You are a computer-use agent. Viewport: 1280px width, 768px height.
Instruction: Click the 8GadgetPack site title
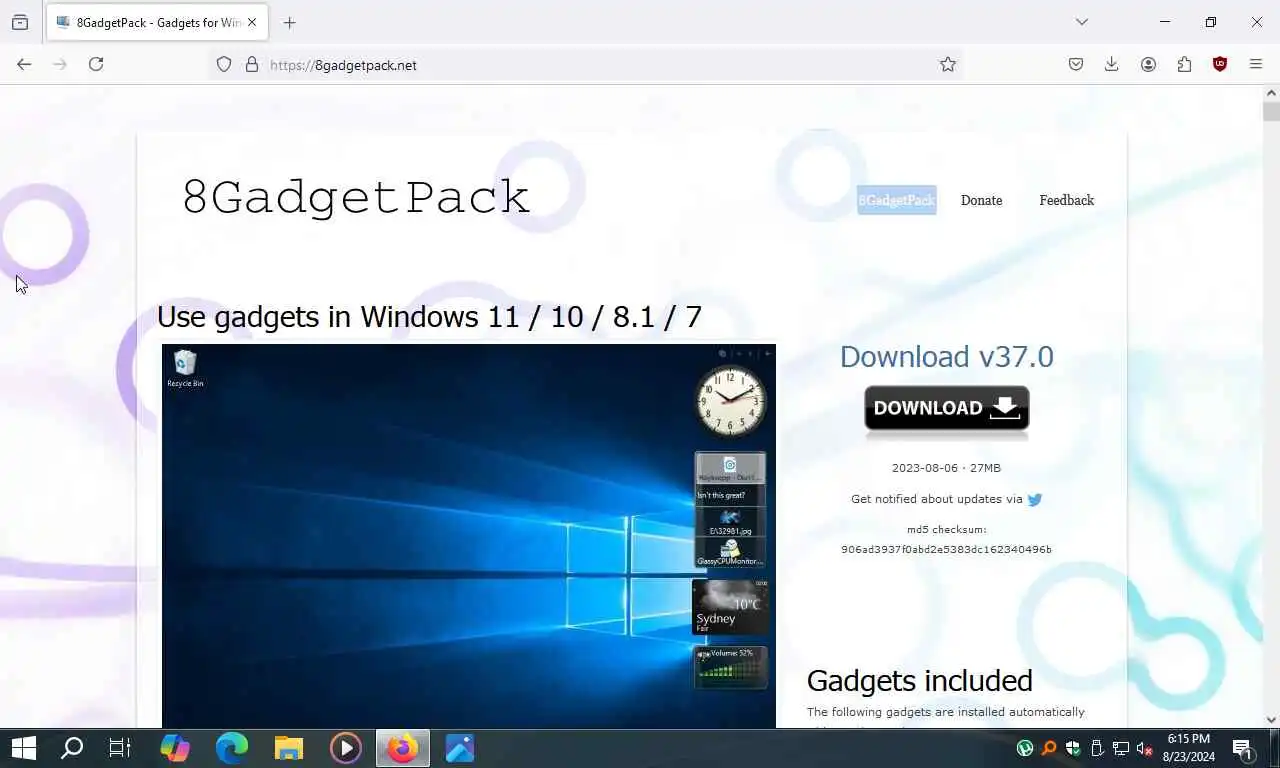point(356,197)
